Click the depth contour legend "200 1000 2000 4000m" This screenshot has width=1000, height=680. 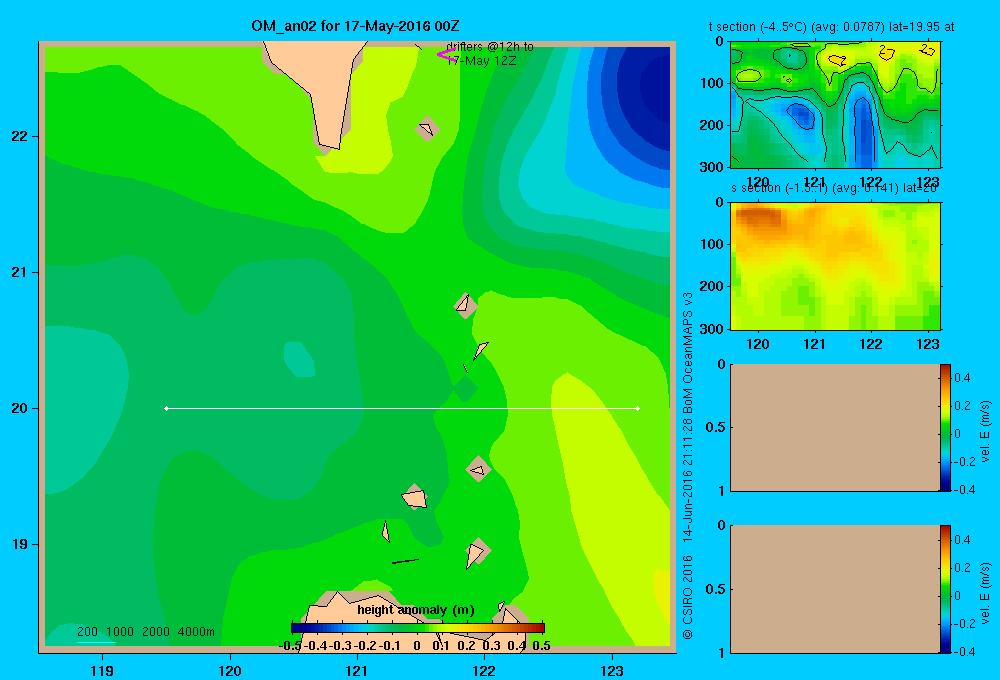(145, 632)
